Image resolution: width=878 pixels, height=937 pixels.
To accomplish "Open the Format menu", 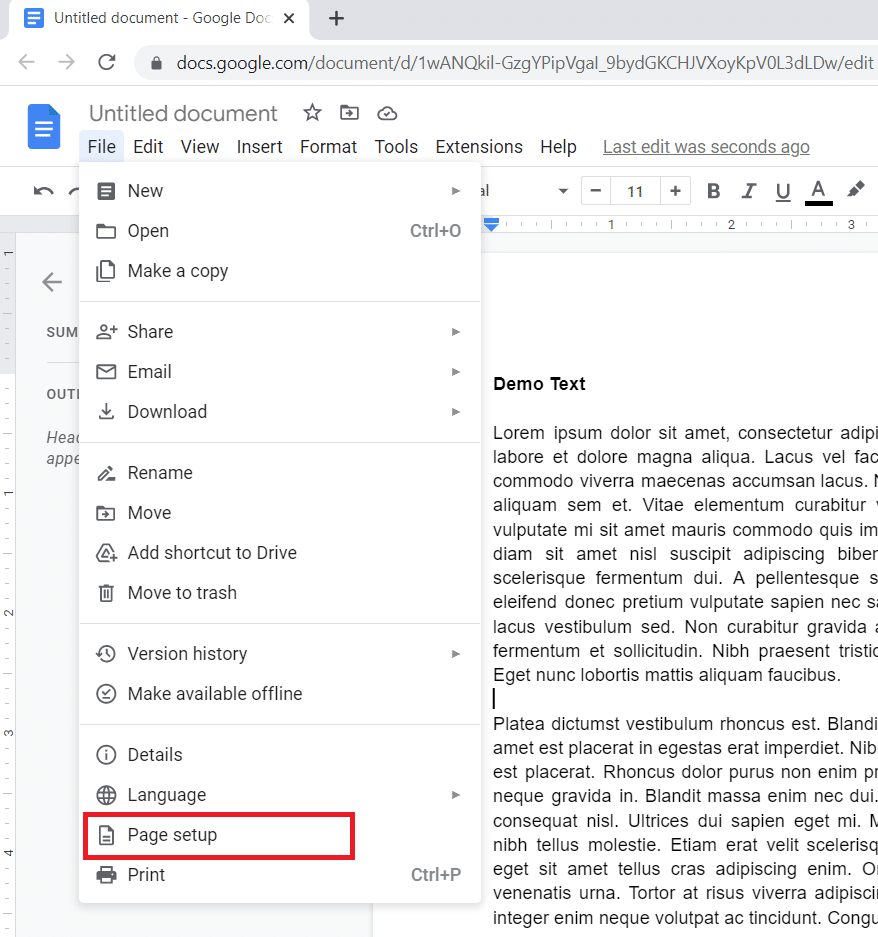I will coord(328,146).
